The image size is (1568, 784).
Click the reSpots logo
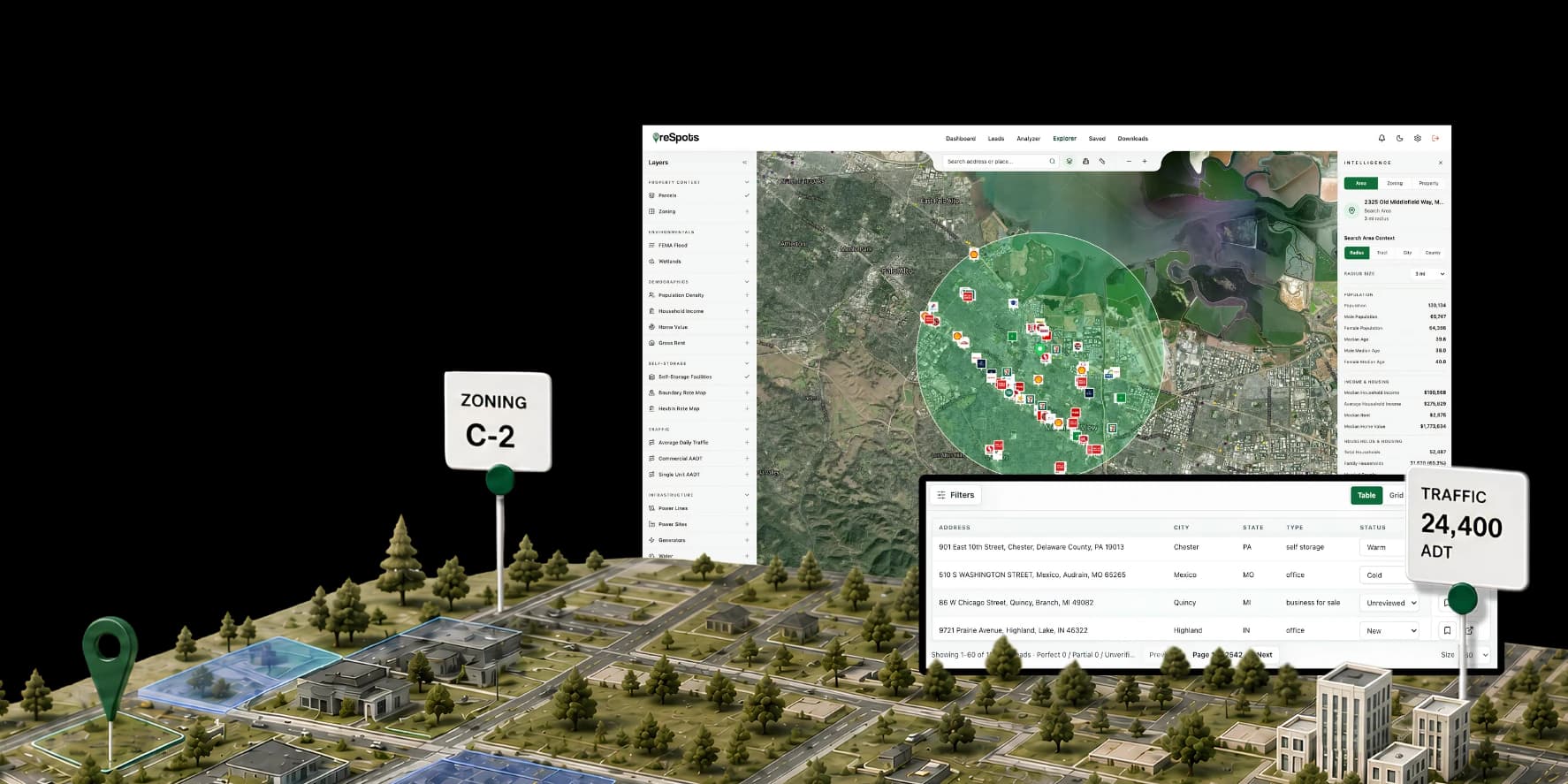point(676,138)
